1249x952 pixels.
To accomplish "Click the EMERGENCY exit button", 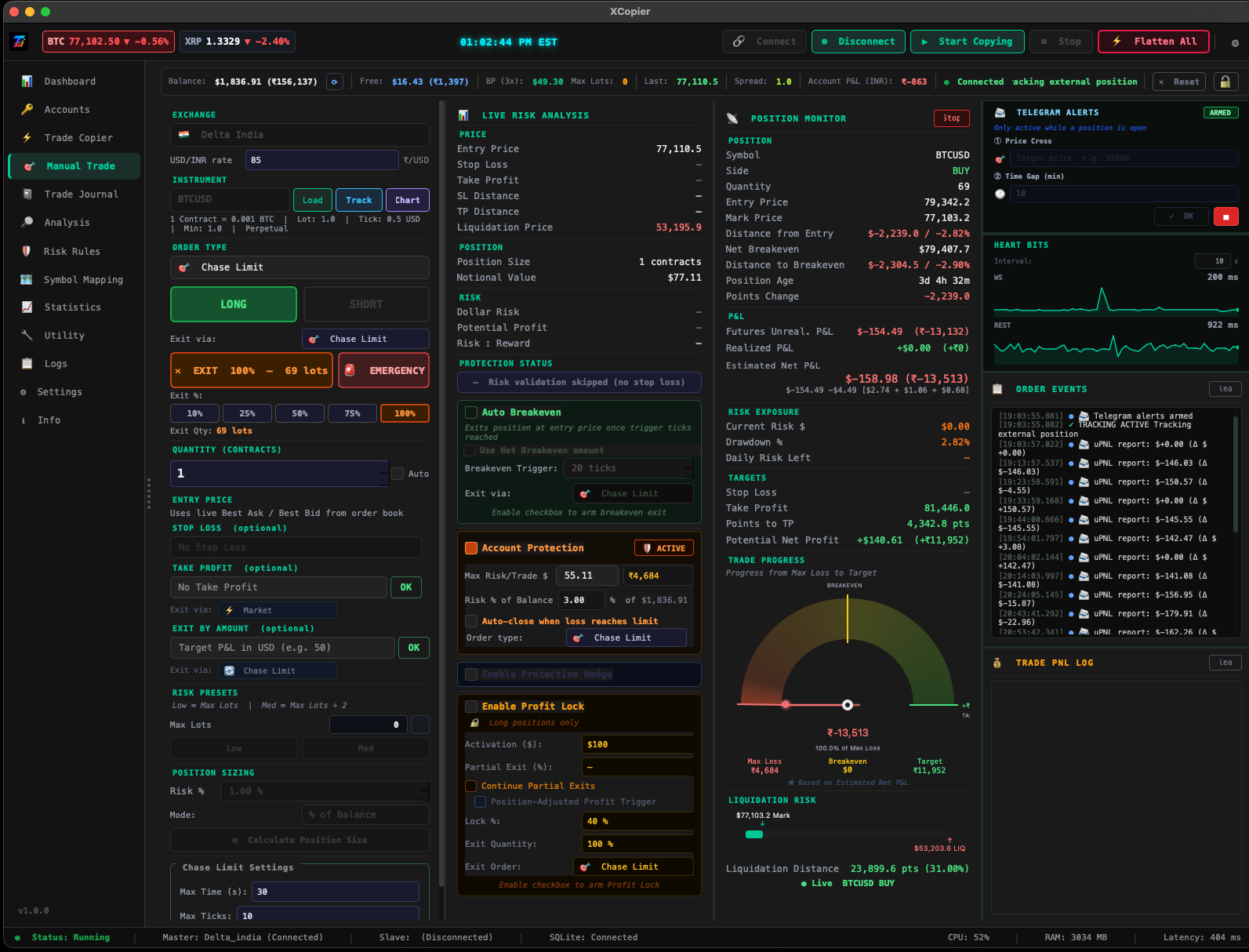I will [384, 370].
